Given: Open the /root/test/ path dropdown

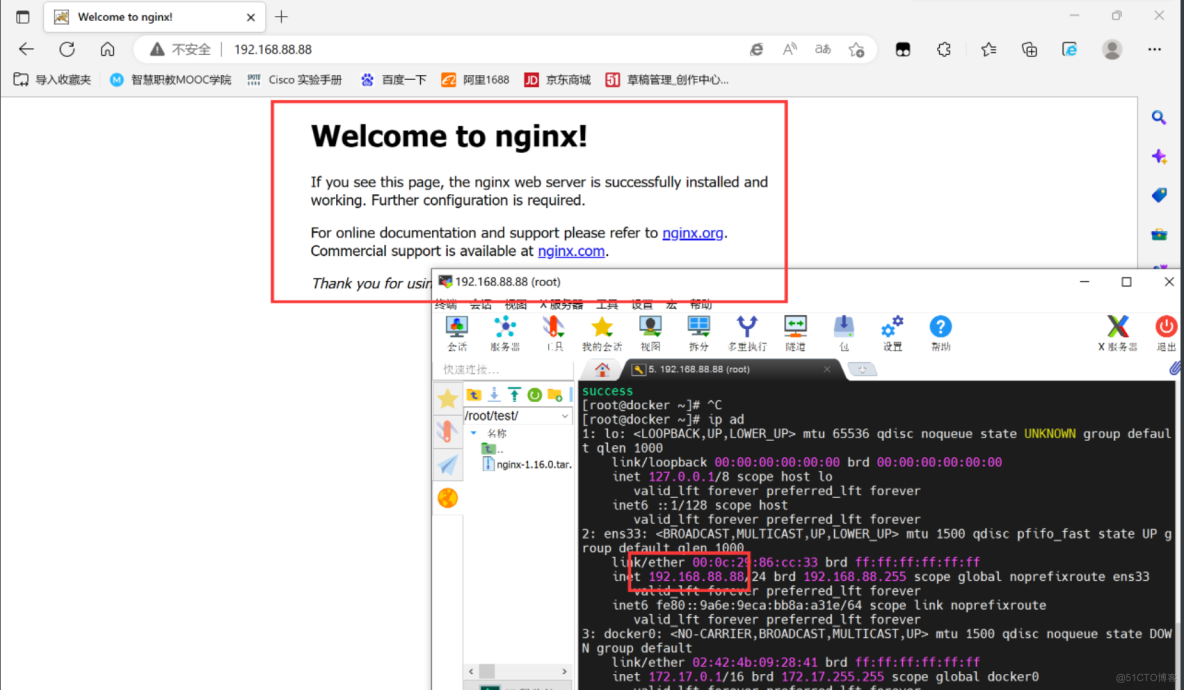Looking at the screenshot, I should tap(564, 416).
